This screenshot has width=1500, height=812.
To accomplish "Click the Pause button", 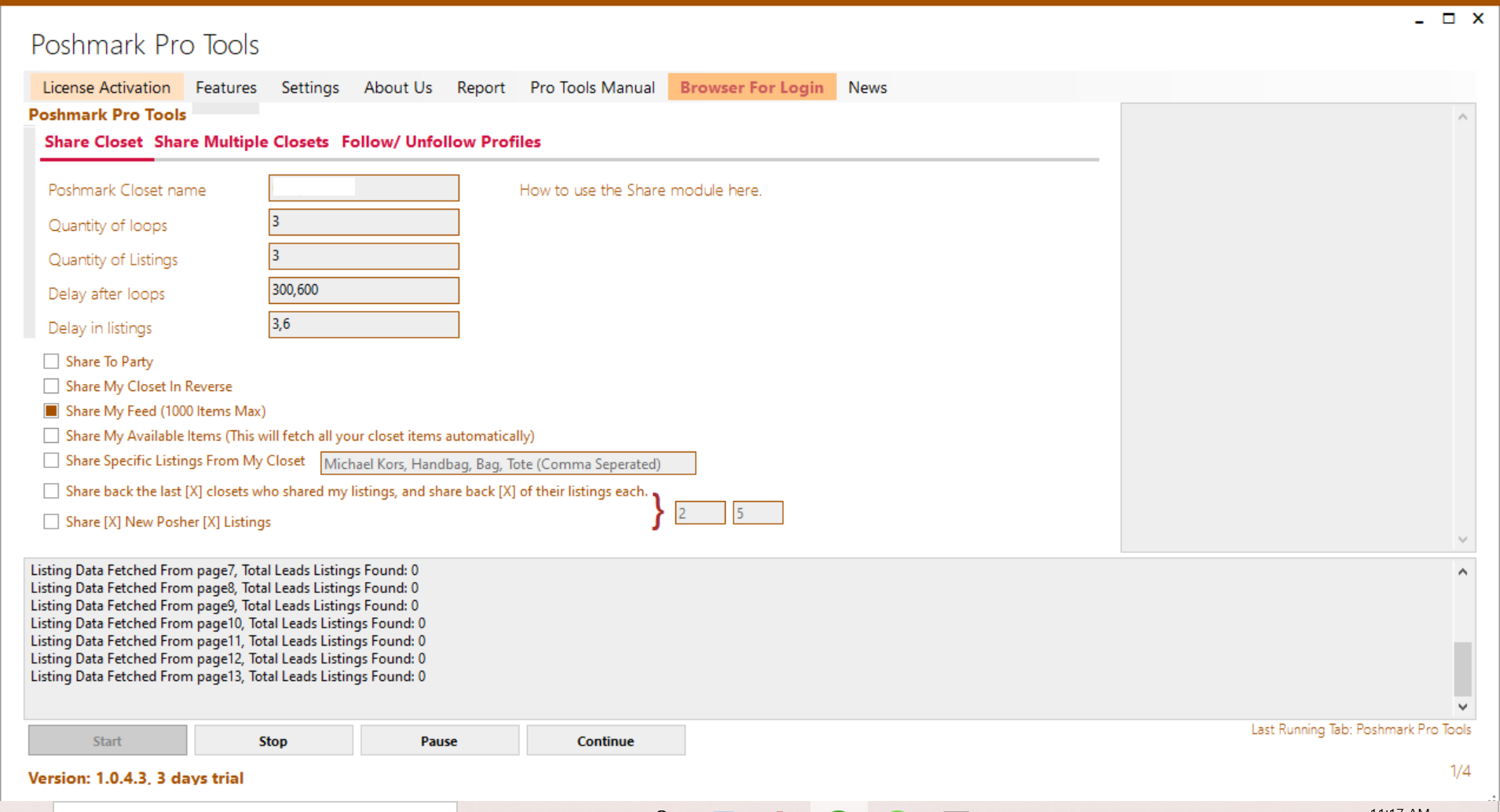I will (439, 741).
